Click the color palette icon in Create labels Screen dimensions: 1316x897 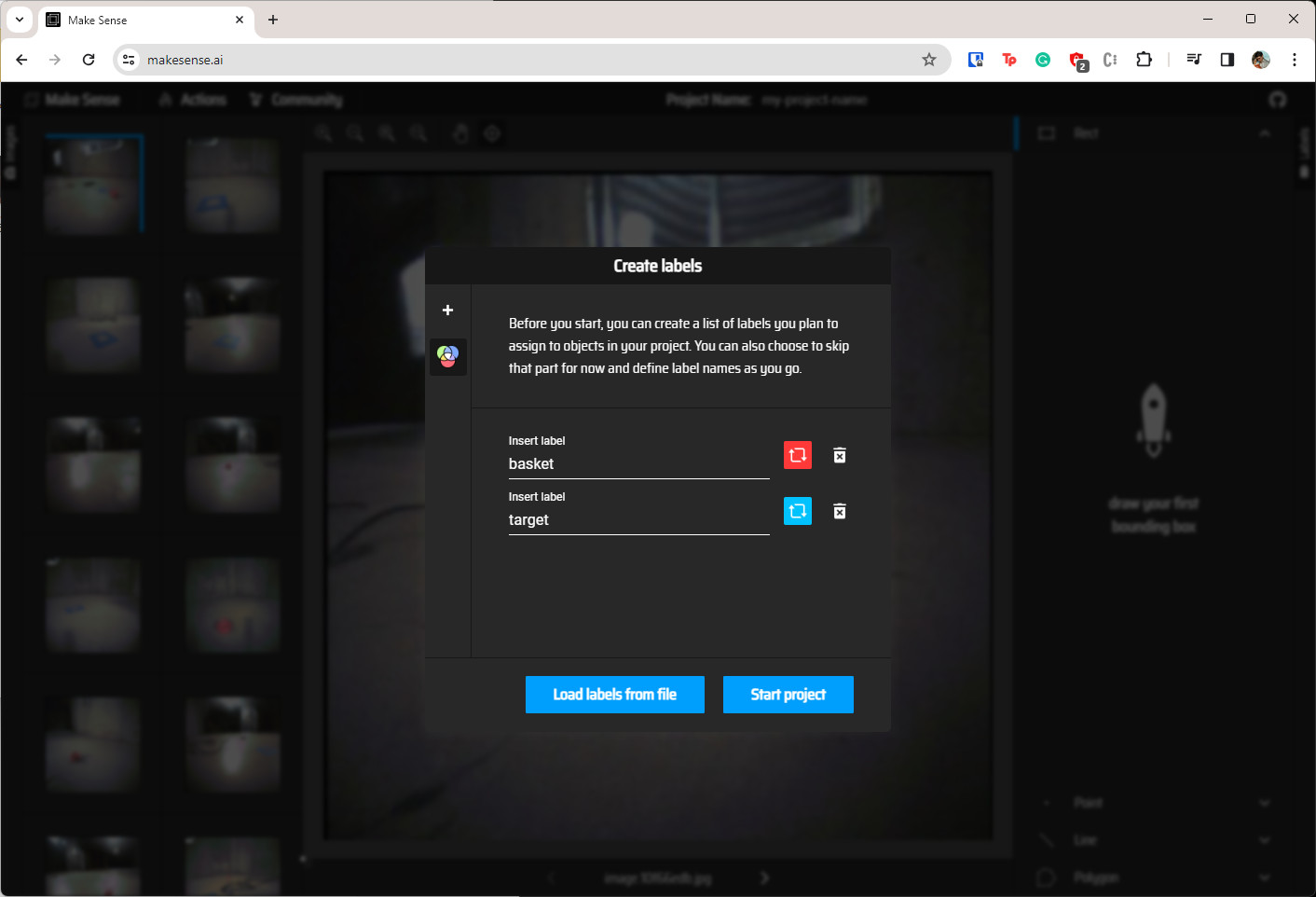pos(447,356)
